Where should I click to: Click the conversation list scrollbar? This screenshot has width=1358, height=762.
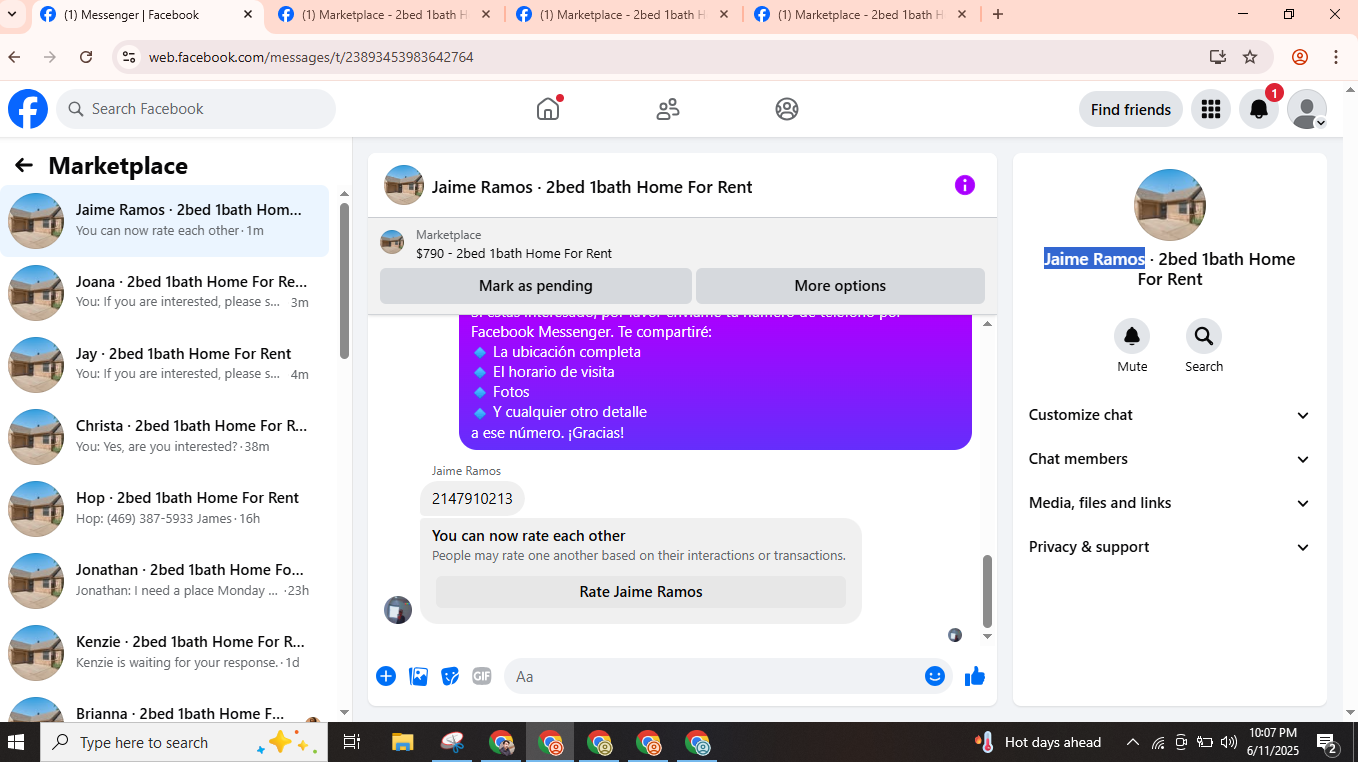coord(344,280)
